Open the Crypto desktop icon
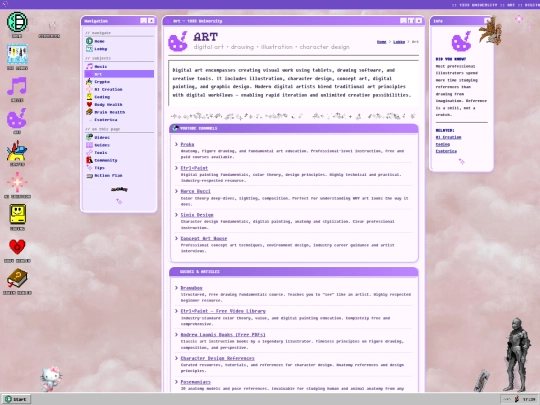 [x=17, y=150]
